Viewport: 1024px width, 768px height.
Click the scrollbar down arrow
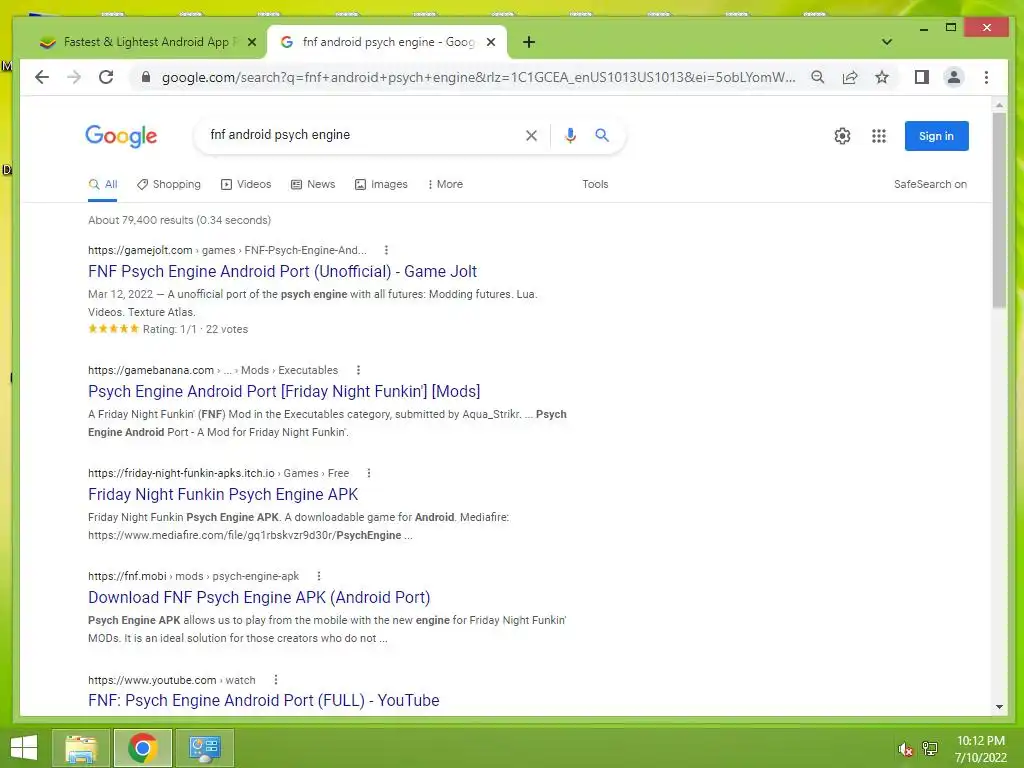coord(999,707)
